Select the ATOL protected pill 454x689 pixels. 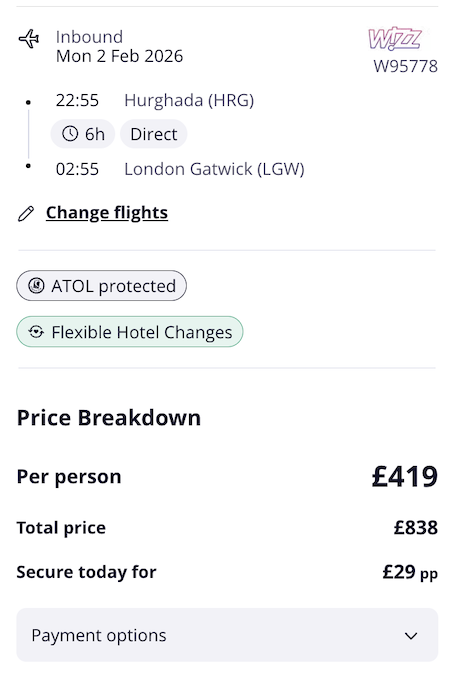[x=102, y=286]
